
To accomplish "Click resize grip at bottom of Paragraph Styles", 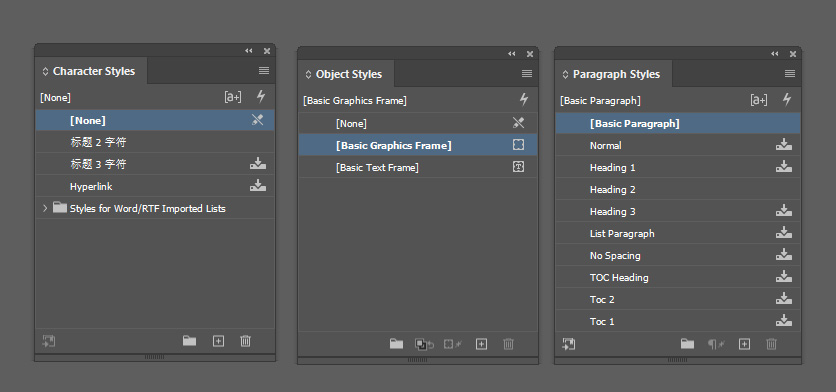I will tap(677, 360).
